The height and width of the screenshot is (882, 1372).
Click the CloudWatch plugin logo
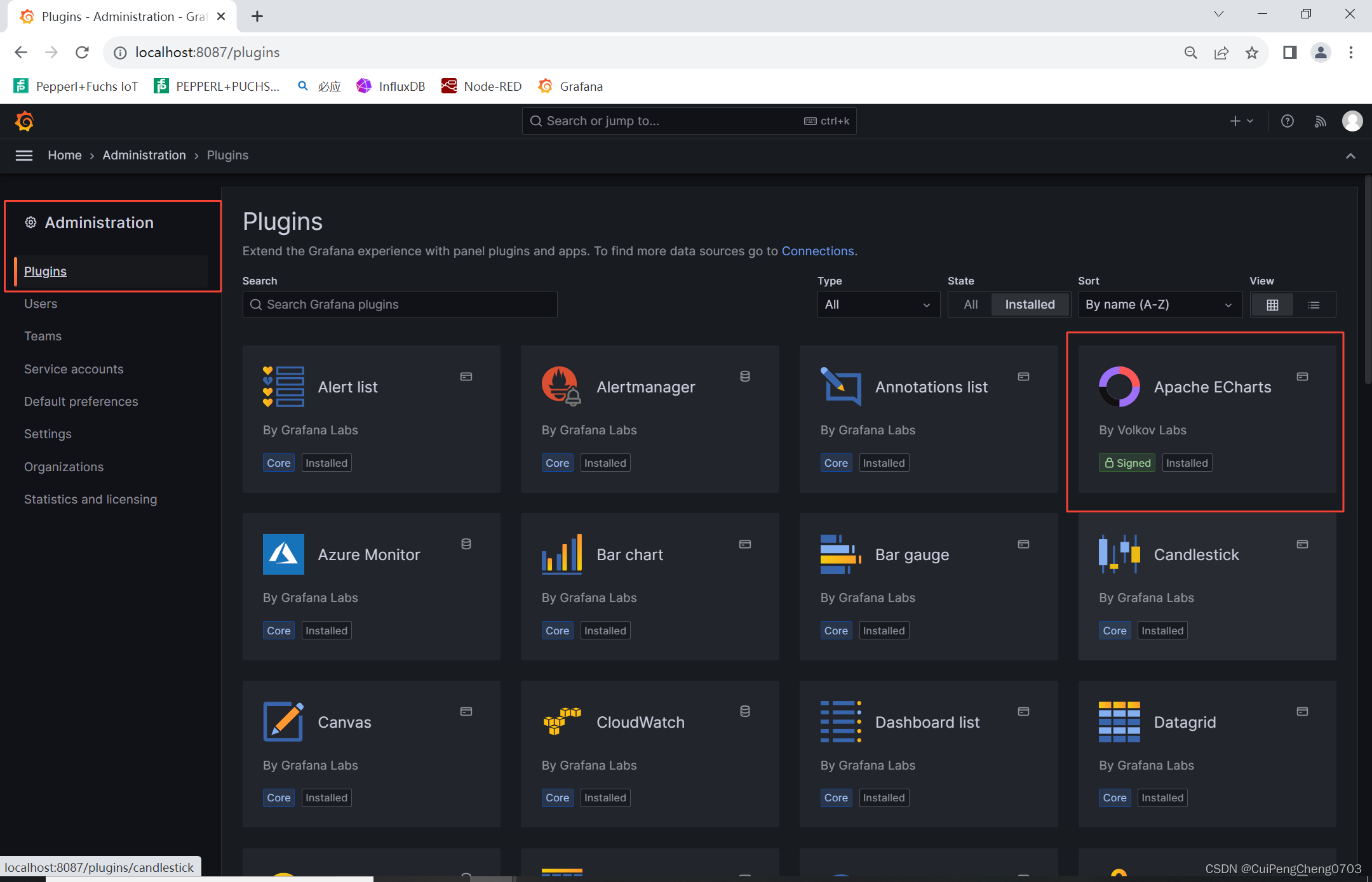coord(562,722)
